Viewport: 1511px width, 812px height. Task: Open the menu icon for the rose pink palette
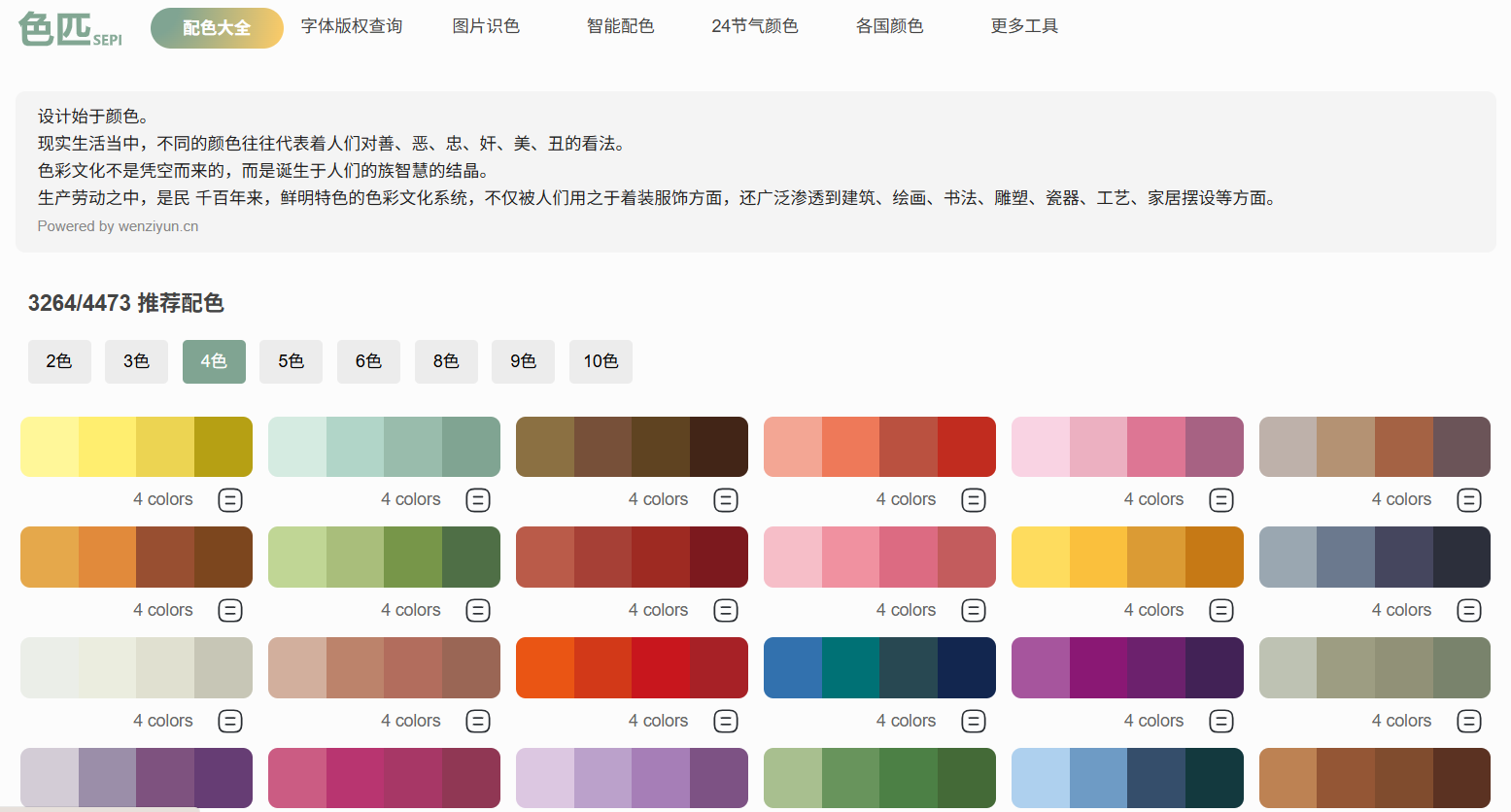(974, 611)
